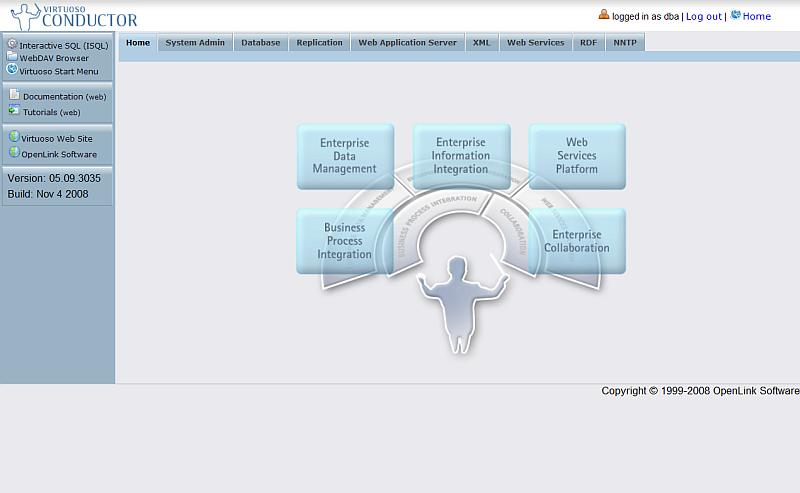Click the Version: 05.09.3035 text
The height and width of the screenshot is (493, 800).
click(x=54, y=178)
